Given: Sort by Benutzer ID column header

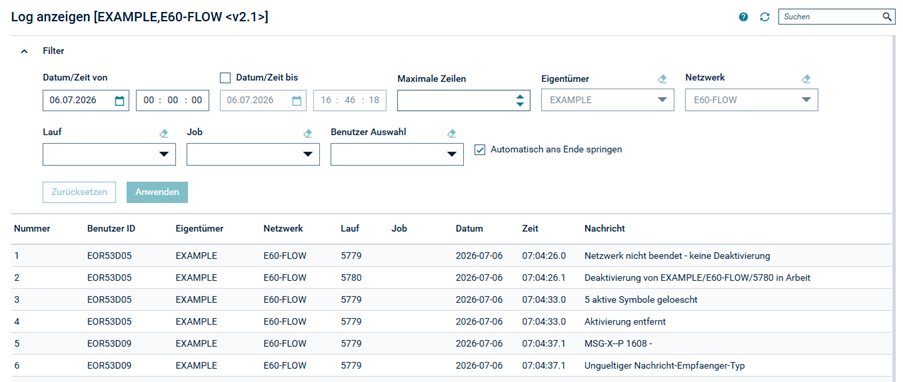Looking at the screenshot, I should click(111, 229).
